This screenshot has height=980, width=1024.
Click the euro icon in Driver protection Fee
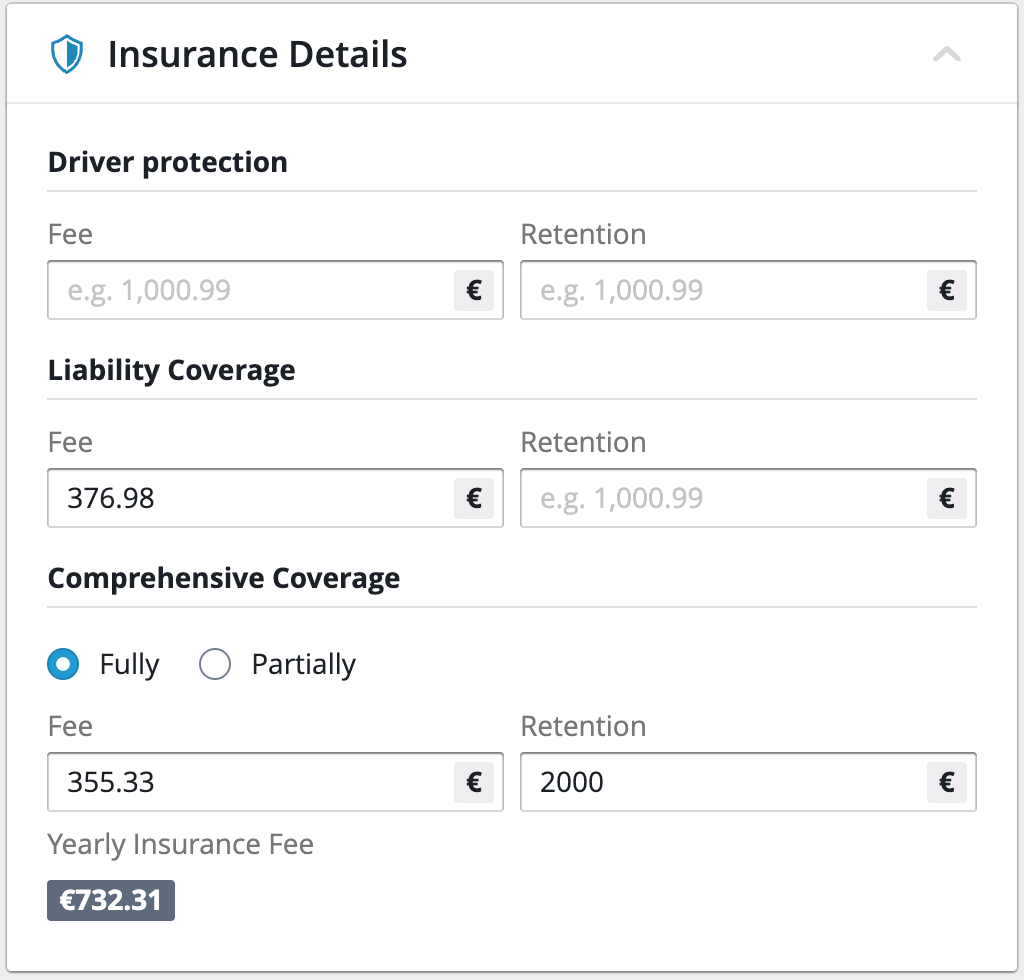click(x=474, y=291)
